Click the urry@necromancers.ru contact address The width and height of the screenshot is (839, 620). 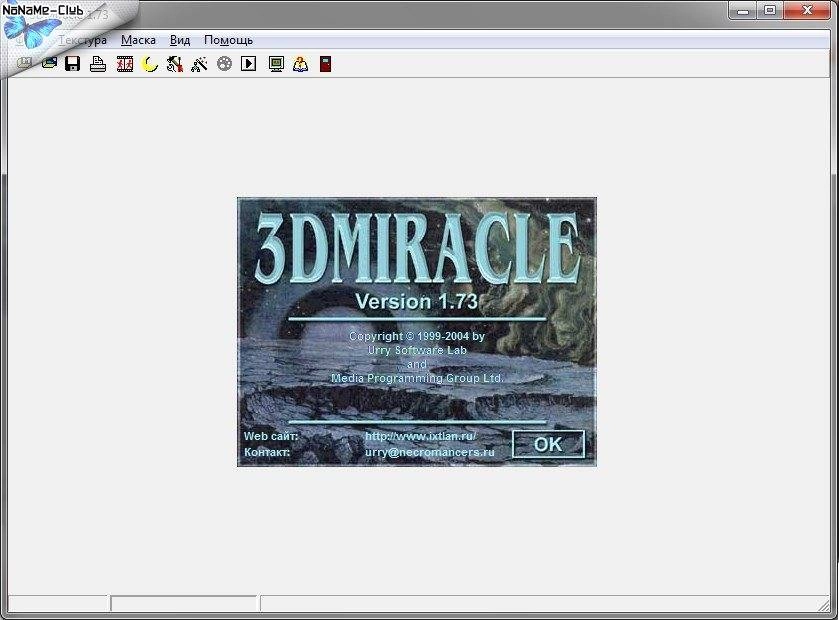tap(430, 452)
